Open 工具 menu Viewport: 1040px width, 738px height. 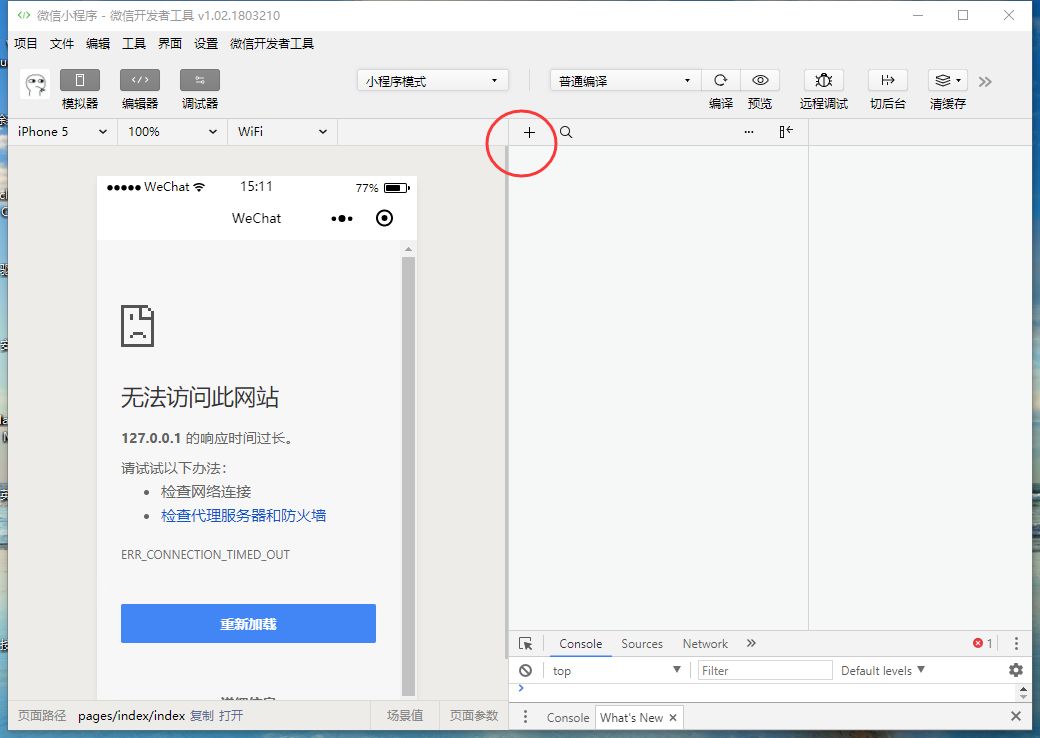[133, 44]
